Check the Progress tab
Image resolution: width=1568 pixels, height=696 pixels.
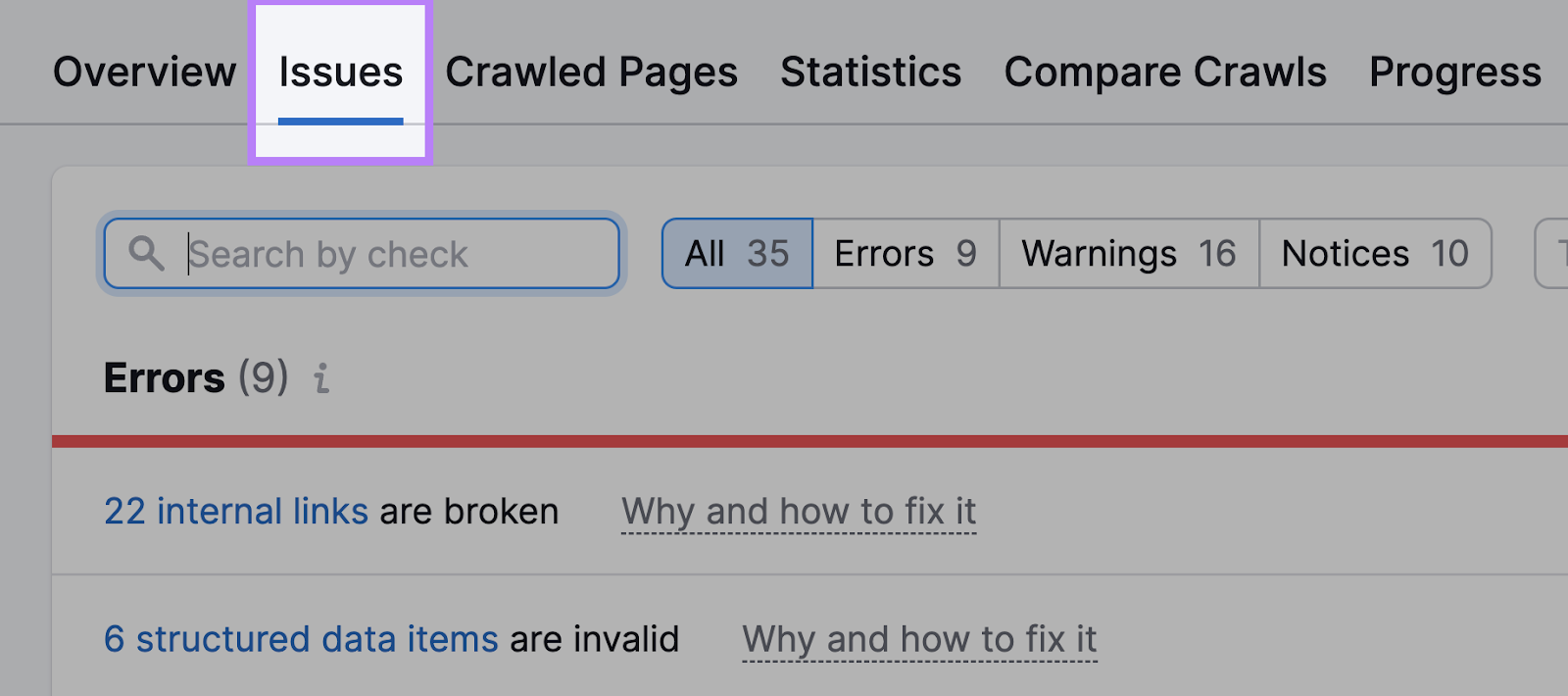pyautogui.click(x=1454, y=71)
